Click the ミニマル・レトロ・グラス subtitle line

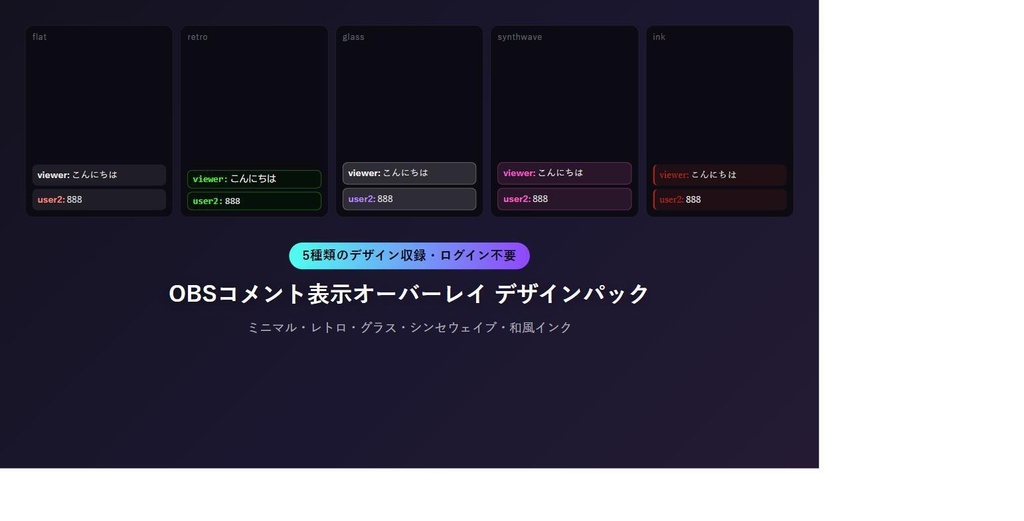[x=409, y=328]
